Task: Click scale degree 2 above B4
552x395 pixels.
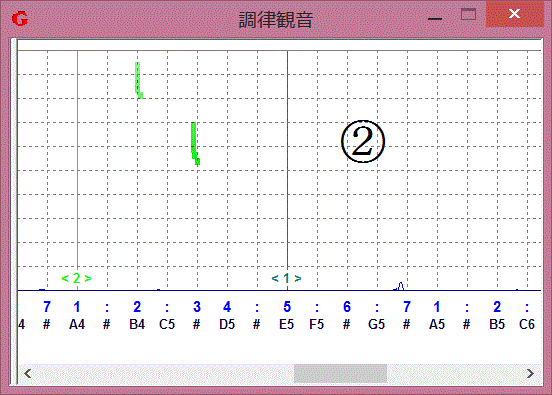Action: [x=137, y=307]
